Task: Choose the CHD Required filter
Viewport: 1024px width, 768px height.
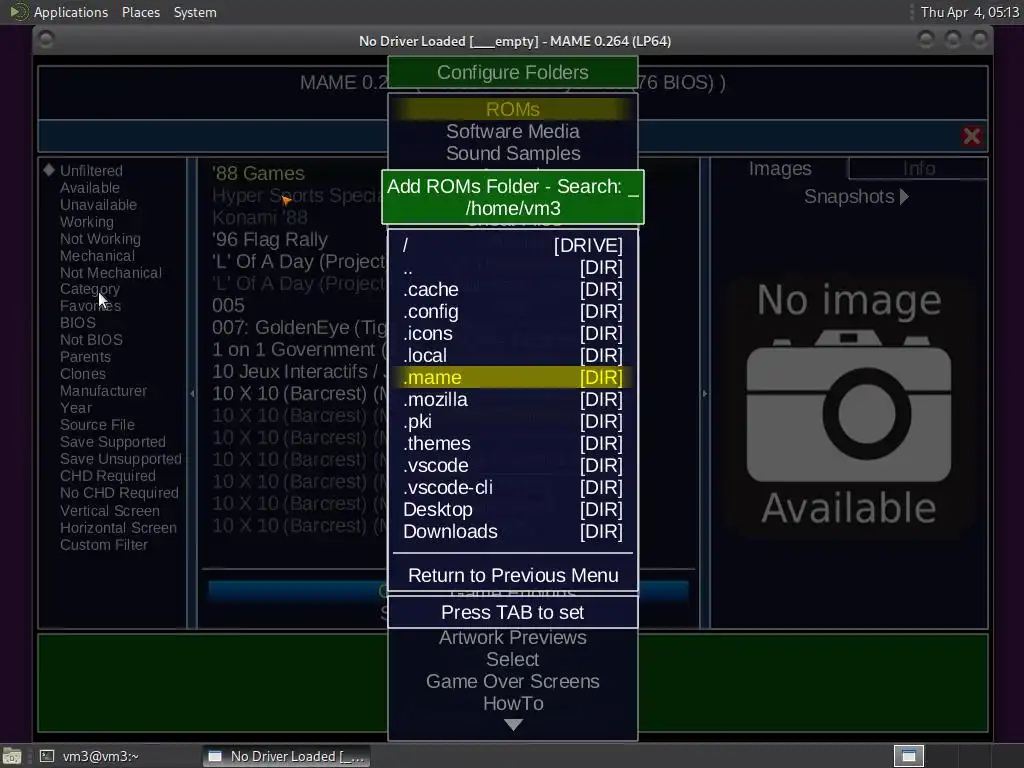Action: (108, 475)
